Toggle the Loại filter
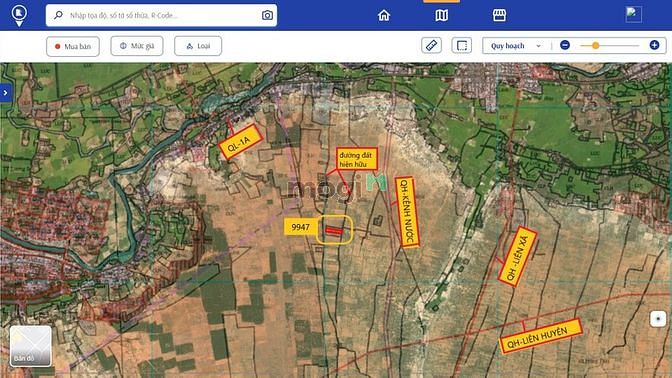672x378 pixels. tap(198, 46)
